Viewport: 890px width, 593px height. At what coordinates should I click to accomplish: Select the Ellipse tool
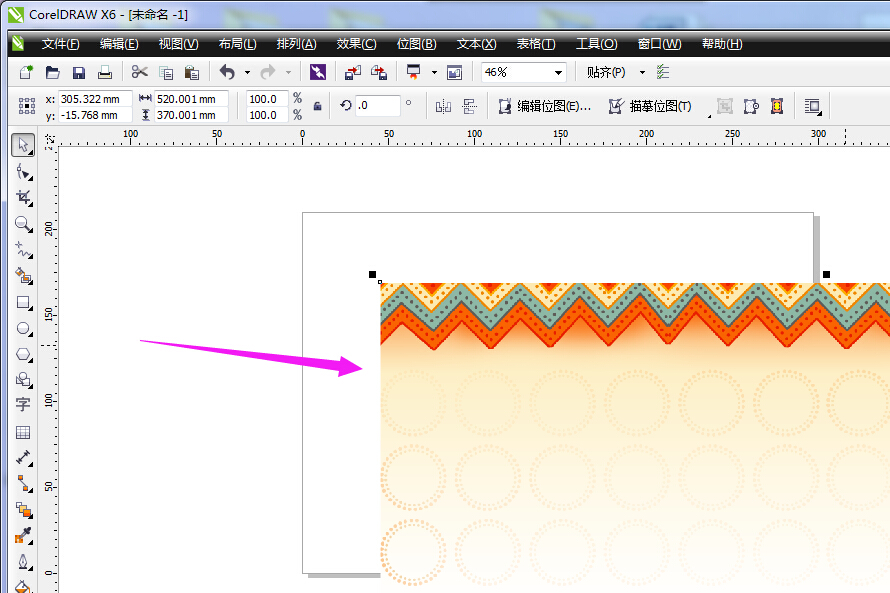coord(23,329)
